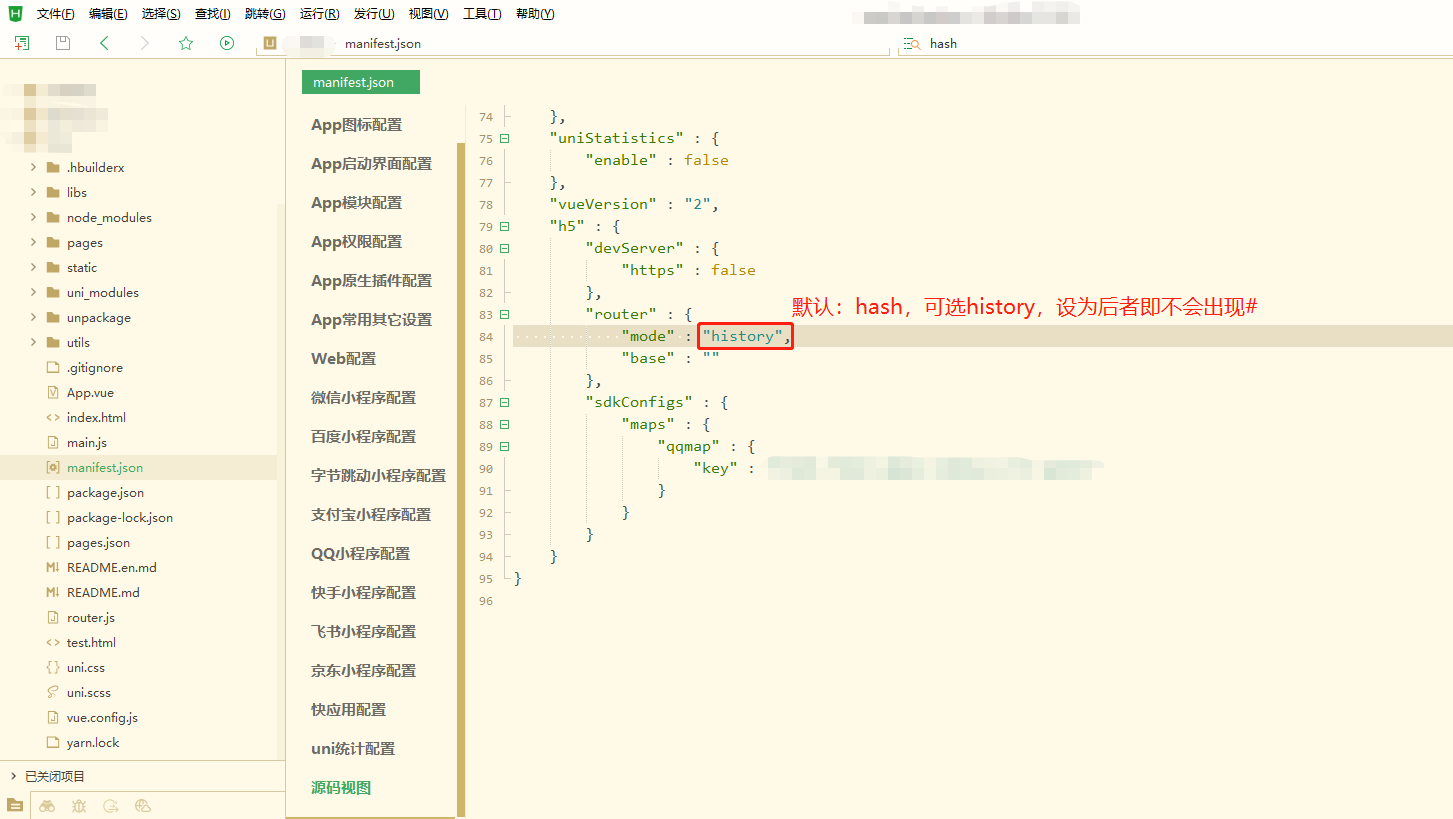
Task: Click the settings list vertical scrollbar
Action: (461, 480)
